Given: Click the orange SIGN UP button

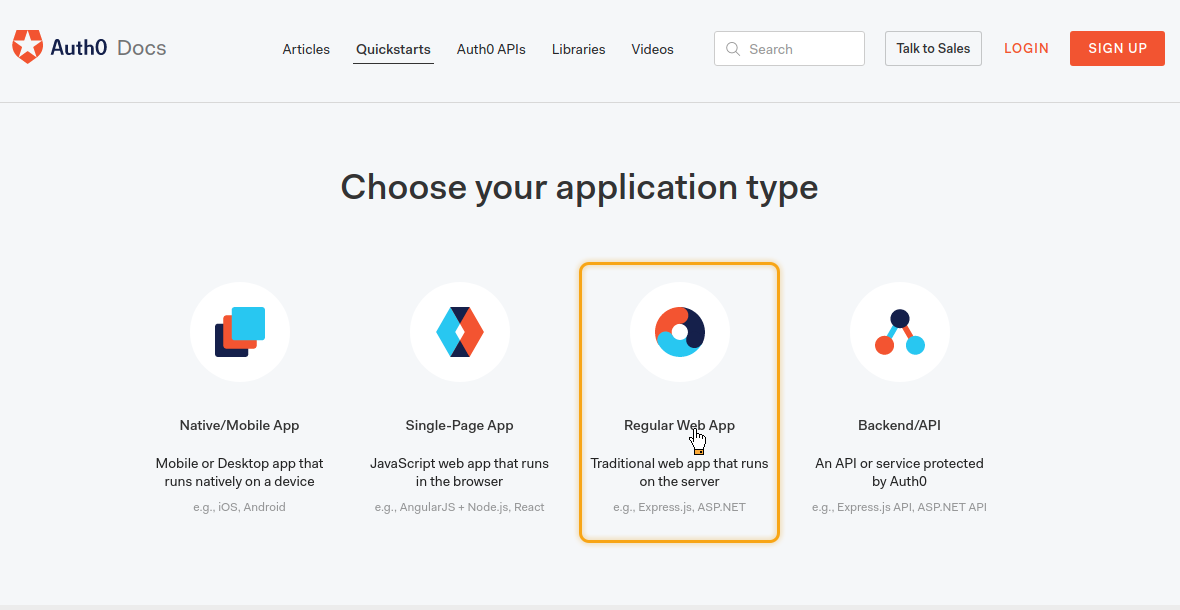Looking at the screenshot, I should (x=1118, y=49).
